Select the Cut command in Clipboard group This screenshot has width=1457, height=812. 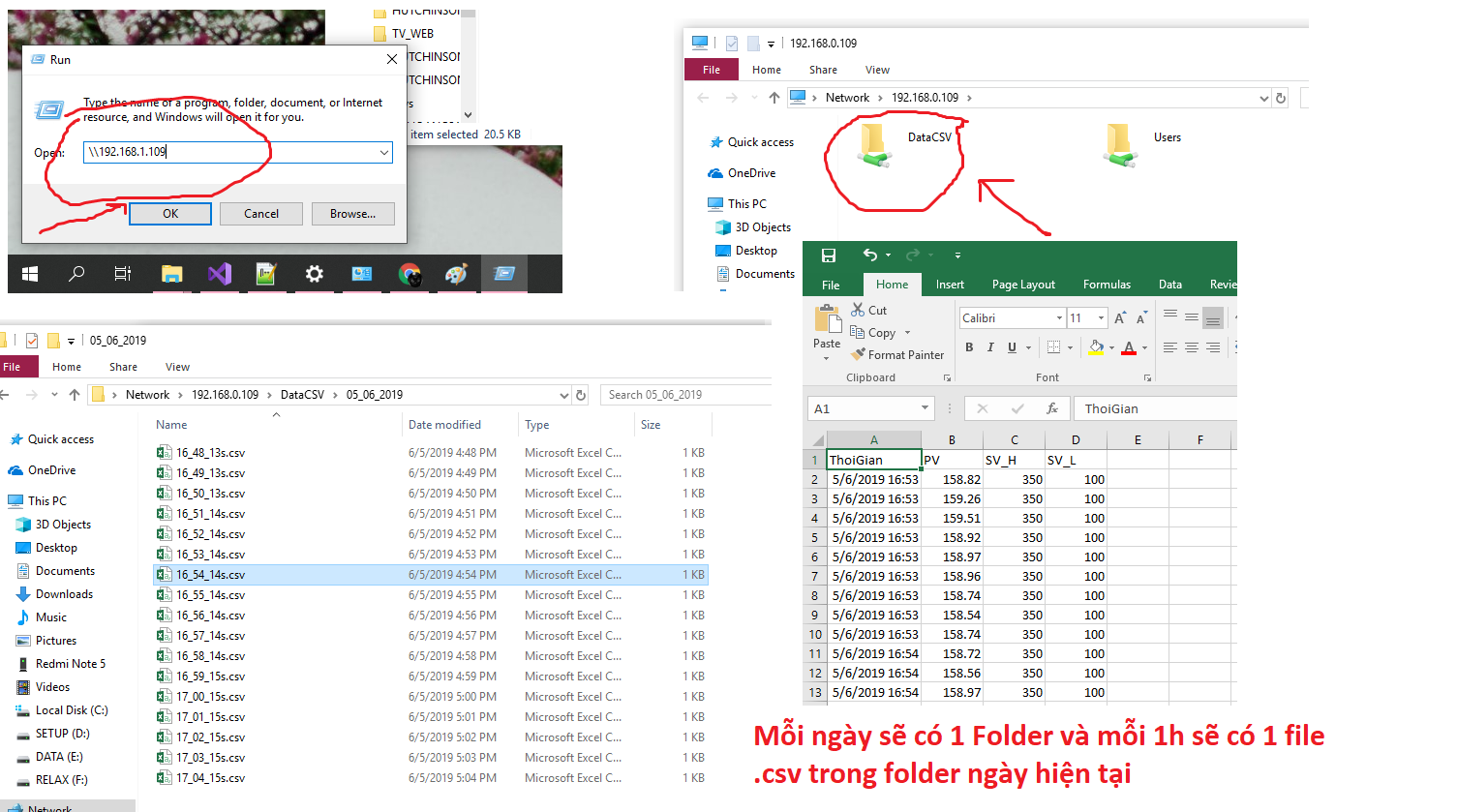(x=868, y=311)
